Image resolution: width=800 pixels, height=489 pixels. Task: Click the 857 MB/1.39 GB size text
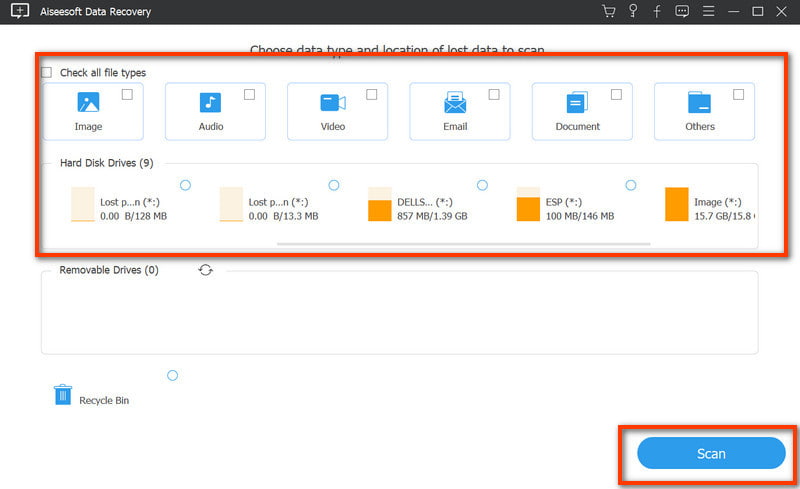tap(432, 216)
